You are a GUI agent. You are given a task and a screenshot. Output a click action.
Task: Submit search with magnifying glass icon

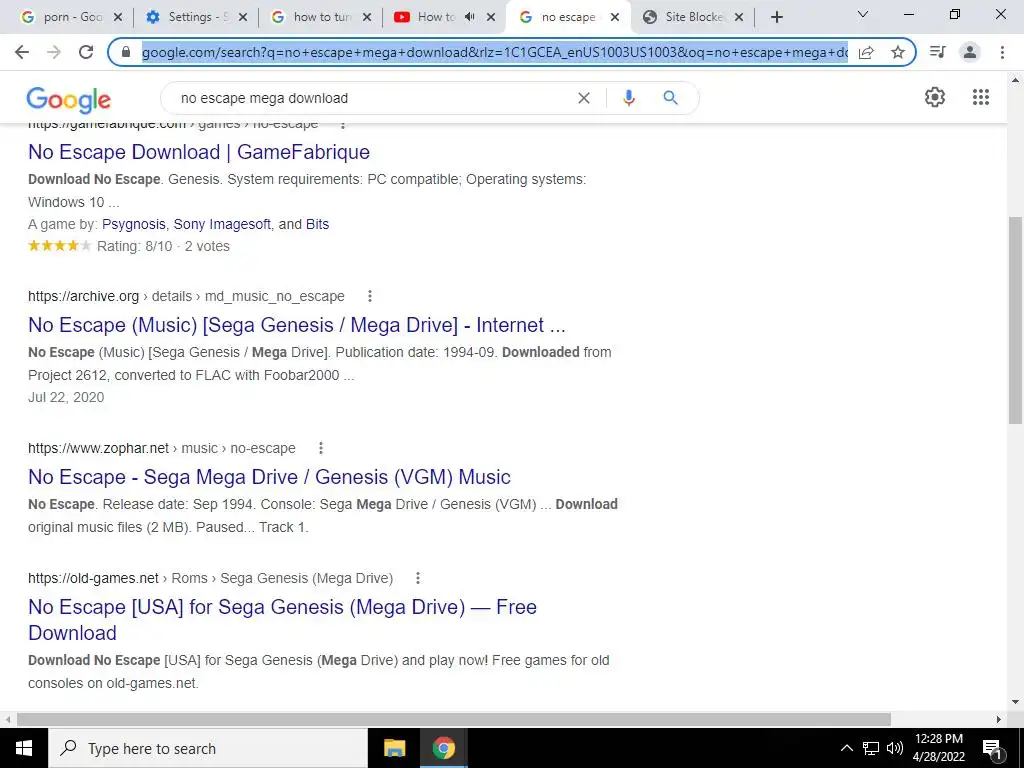tap(670, 98)
